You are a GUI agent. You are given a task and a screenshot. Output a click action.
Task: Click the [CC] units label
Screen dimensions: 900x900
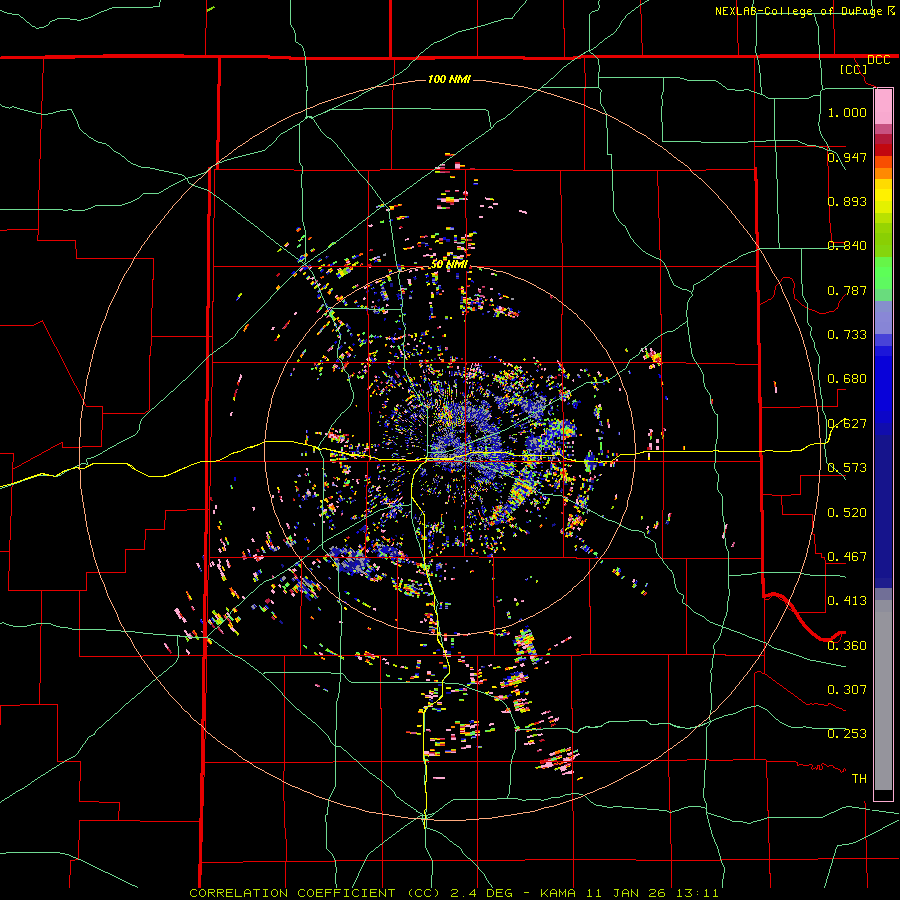pos(854,69)
